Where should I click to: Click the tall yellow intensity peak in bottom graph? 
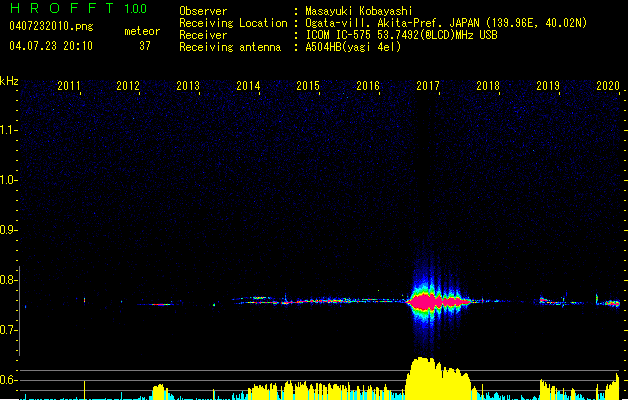437,378
